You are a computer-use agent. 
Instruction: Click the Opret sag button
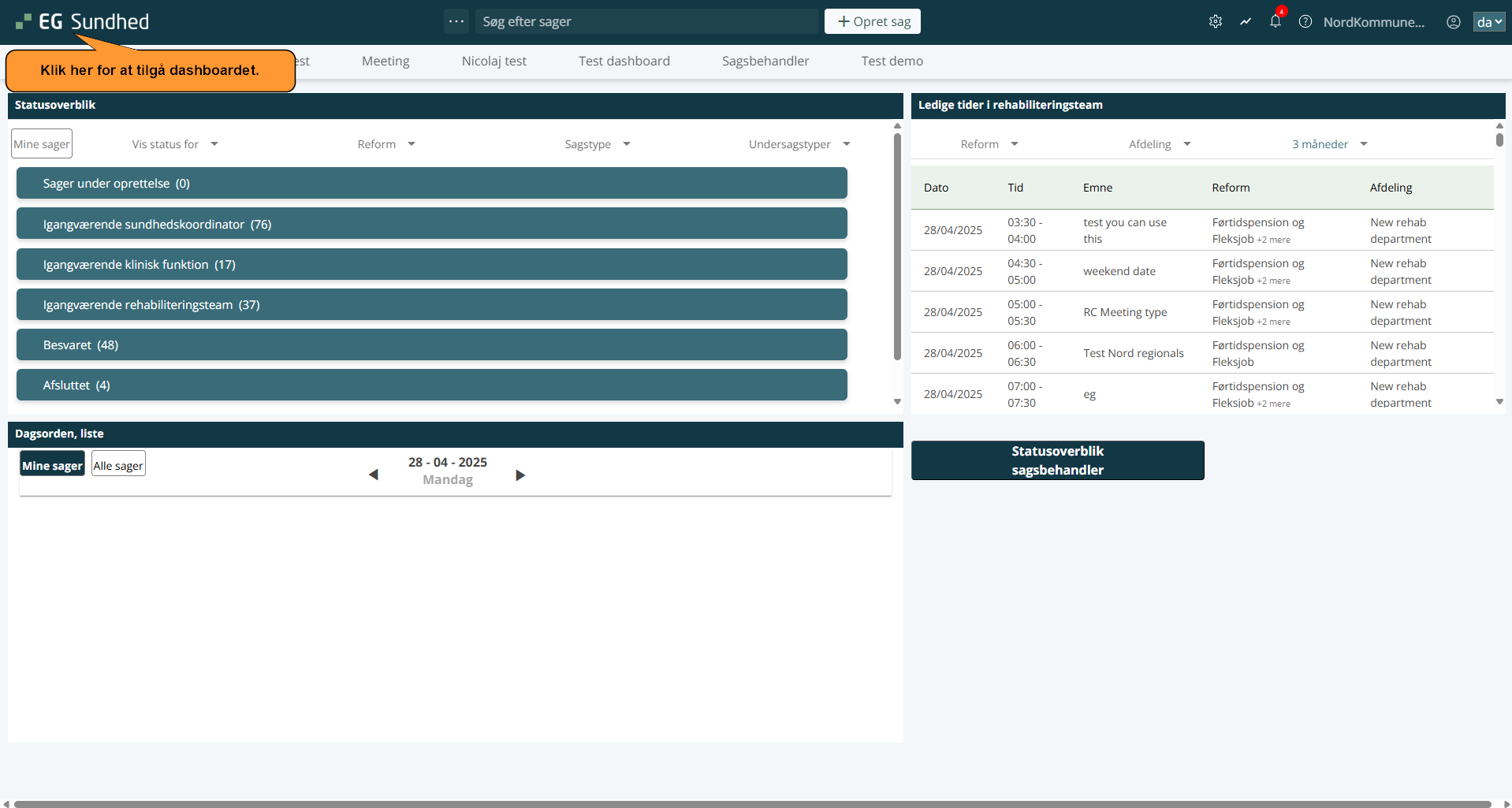pyautogui.click(x=872, y=21)
